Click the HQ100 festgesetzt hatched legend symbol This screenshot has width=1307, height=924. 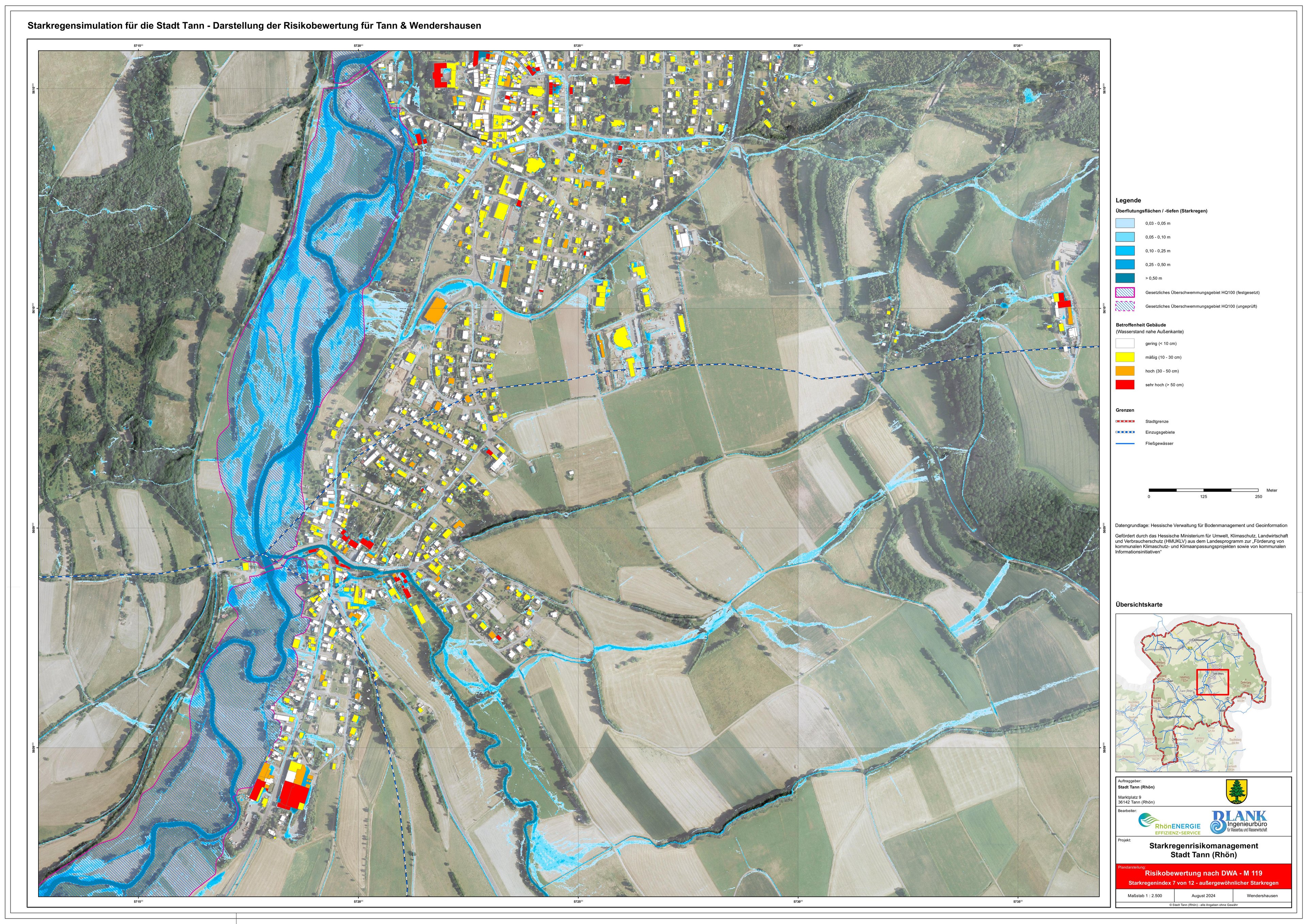pos(1125,293)
